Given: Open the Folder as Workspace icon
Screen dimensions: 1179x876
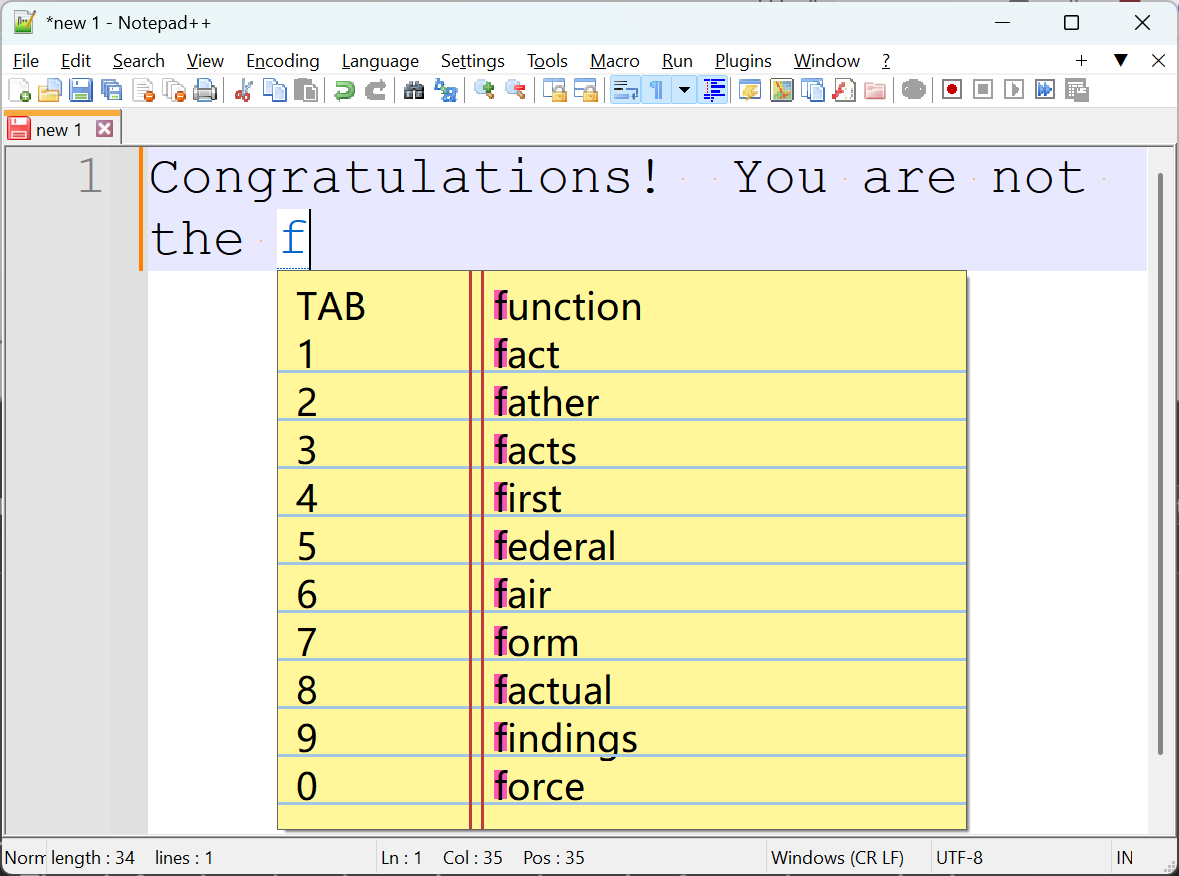Looking at the screenshot, I should pyautogui.click(x=874, y=90).
